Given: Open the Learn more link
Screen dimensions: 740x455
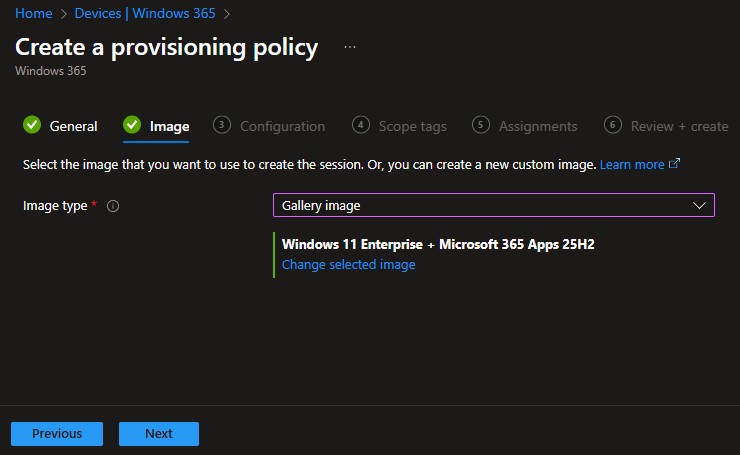Looking at the screenshot, I should (x=631, y=164).
